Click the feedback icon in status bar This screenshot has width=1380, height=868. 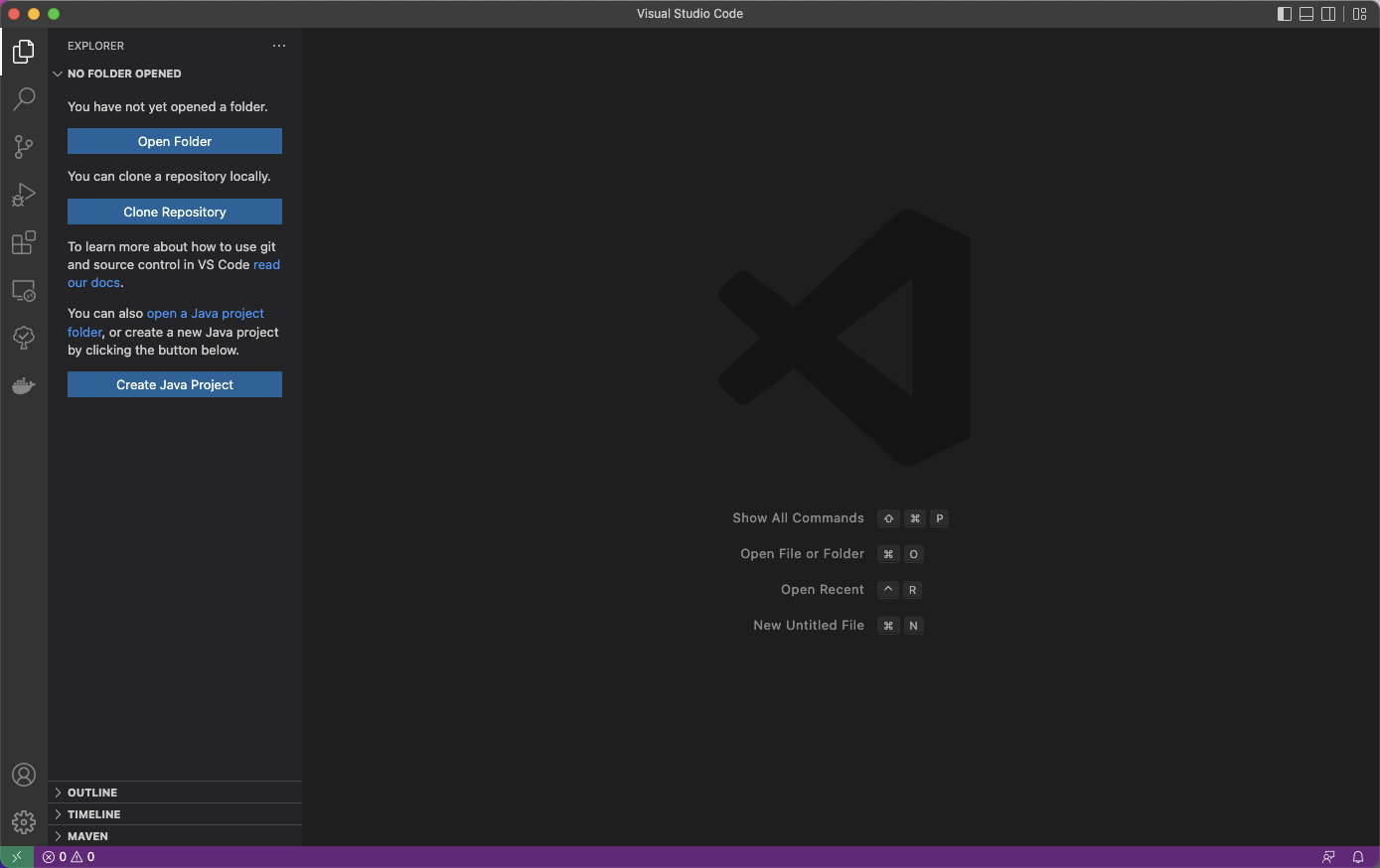(1328, 857)
